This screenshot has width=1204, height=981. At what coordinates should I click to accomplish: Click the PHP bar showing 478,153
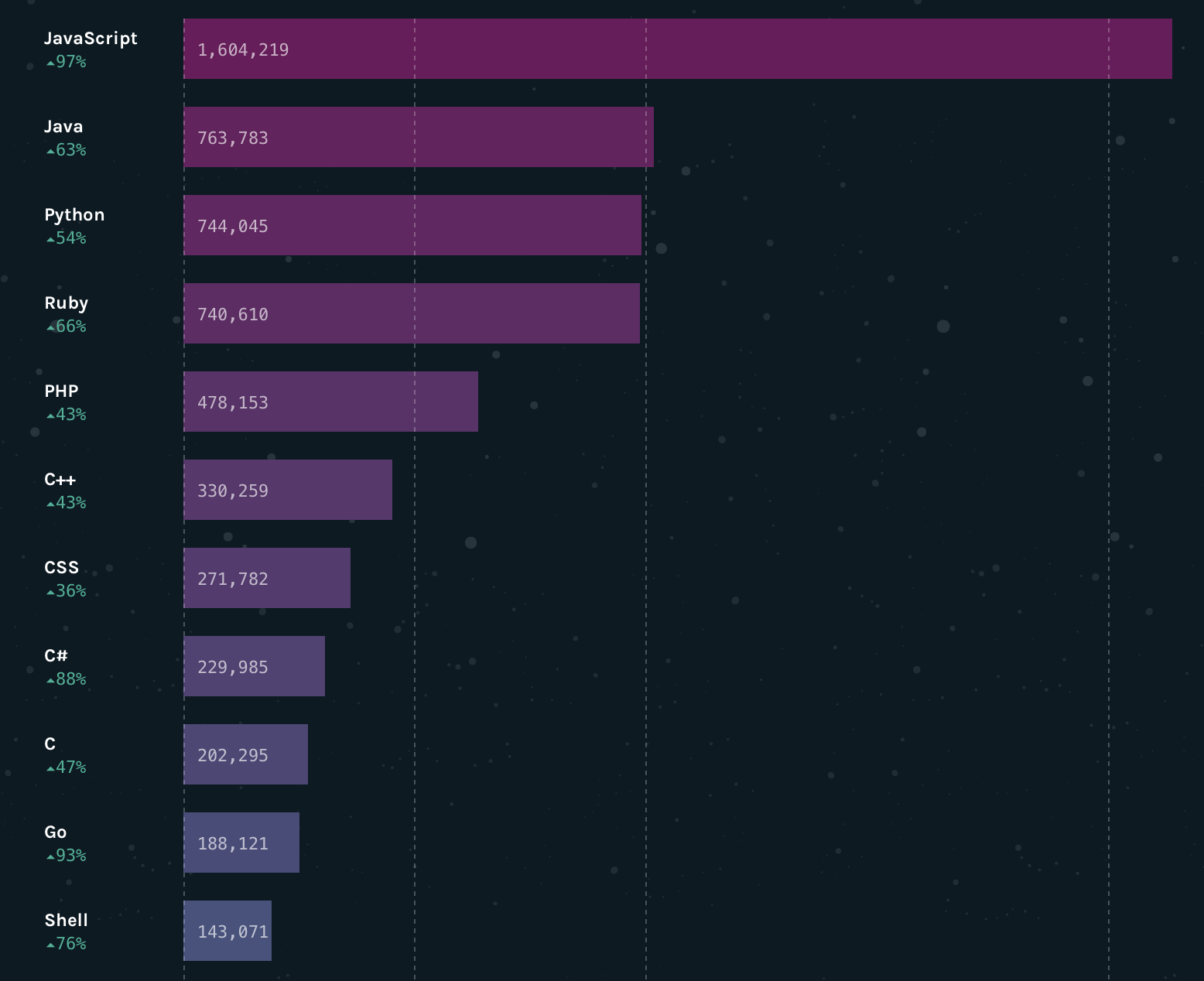pos(331,402)
